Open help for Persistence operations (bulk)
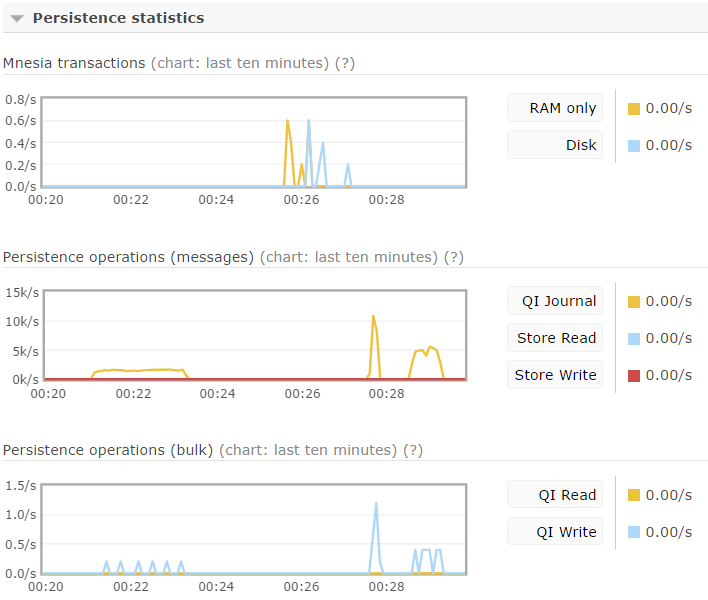The width and height of the screenshot is (708, 600). coord(412,450)
